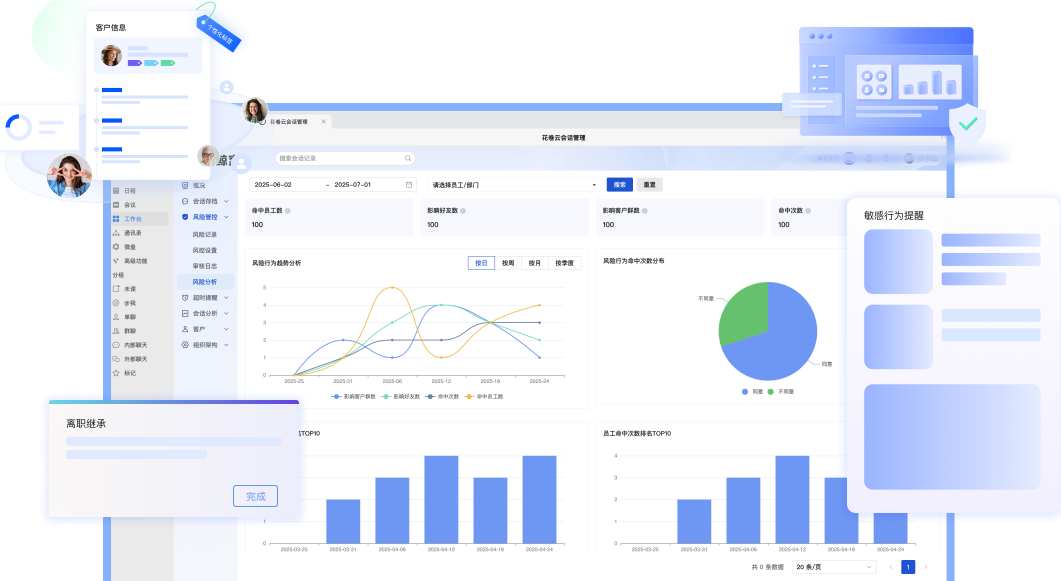Click the calendar icon in date range
This screenshot has width=1061, height=581.
coord(409,185)
